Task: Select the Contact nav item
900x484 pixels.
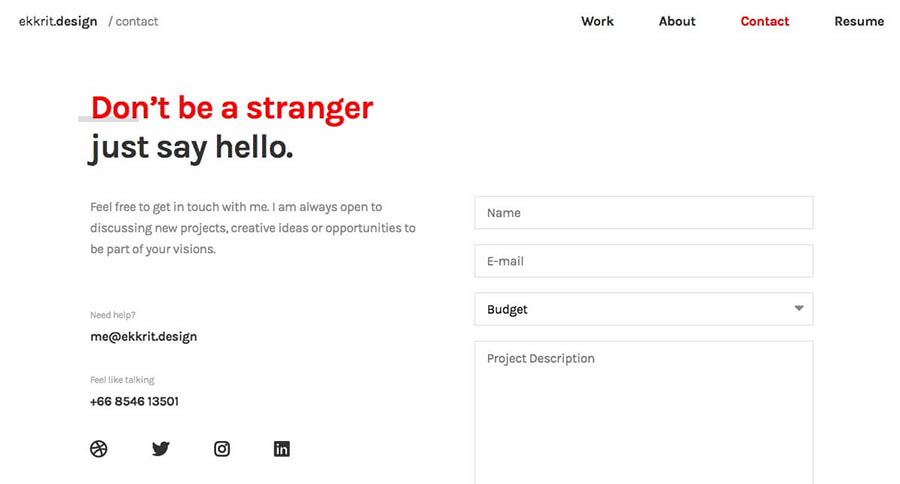Action: (x=765, y=21)
